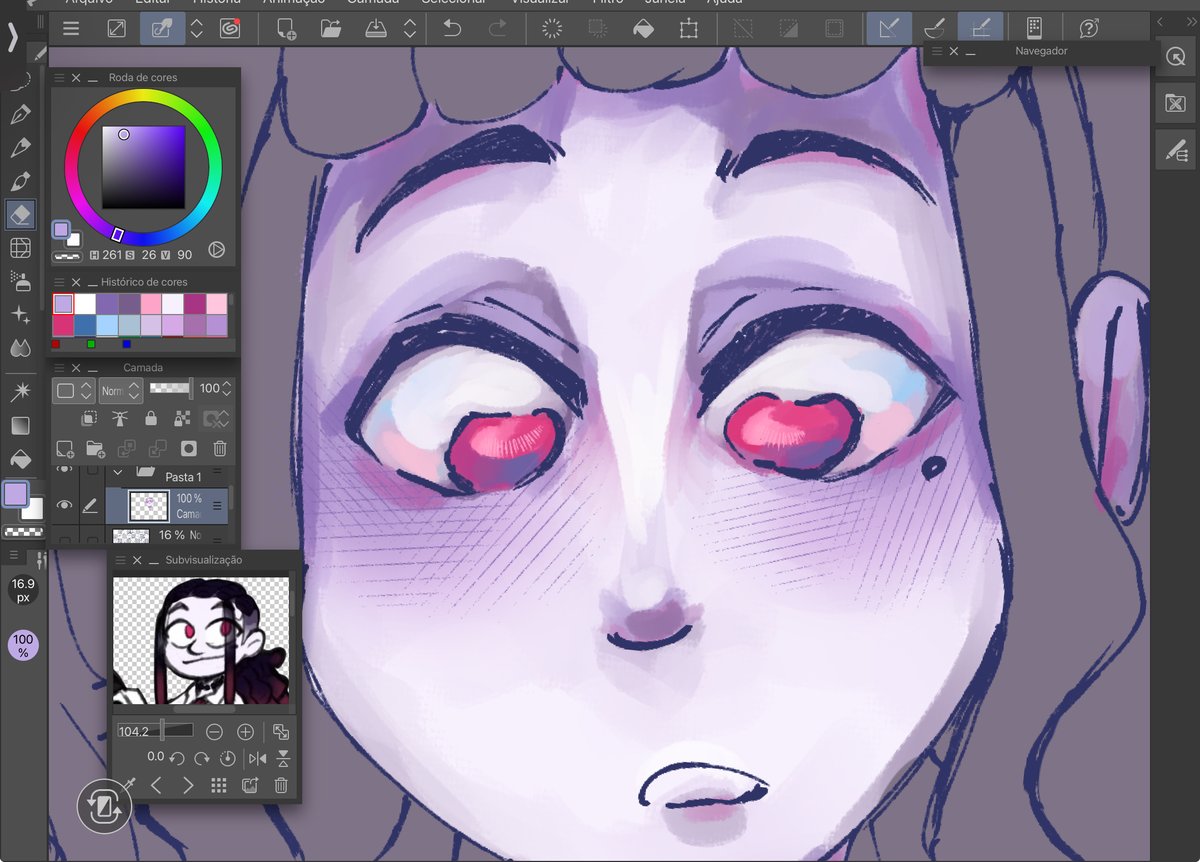
Task: Delete image with Subvisualização trash icon
Action: coord(282,786)
